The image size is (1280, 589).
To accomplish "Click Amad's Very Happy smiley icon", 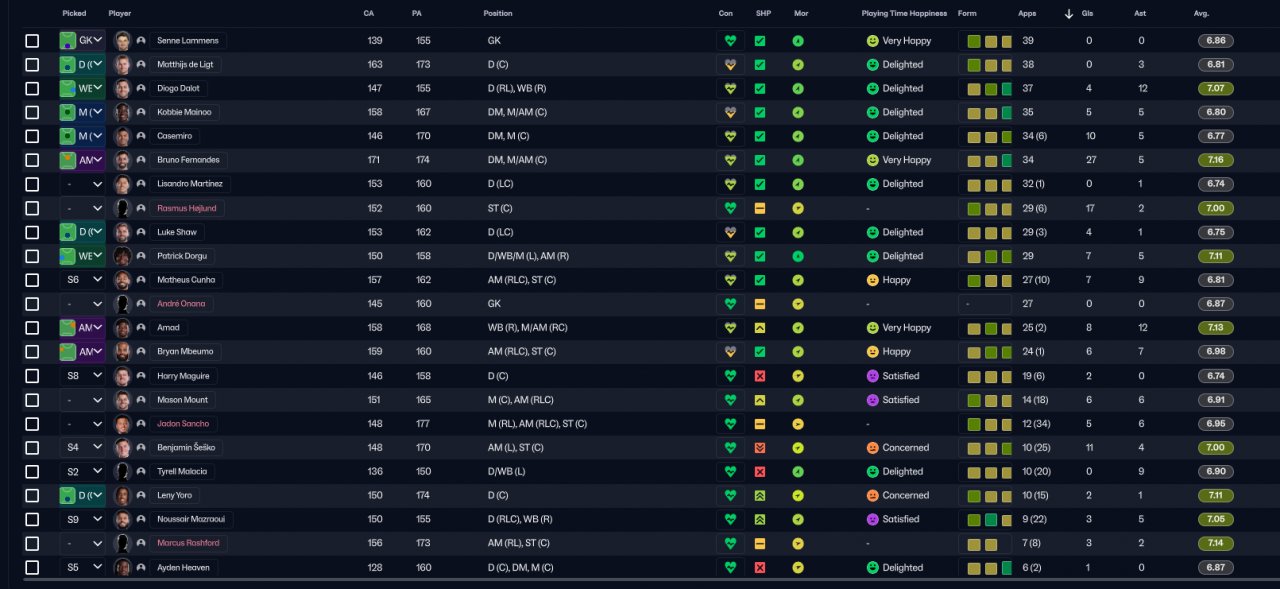I will click(x=872, y=329).
